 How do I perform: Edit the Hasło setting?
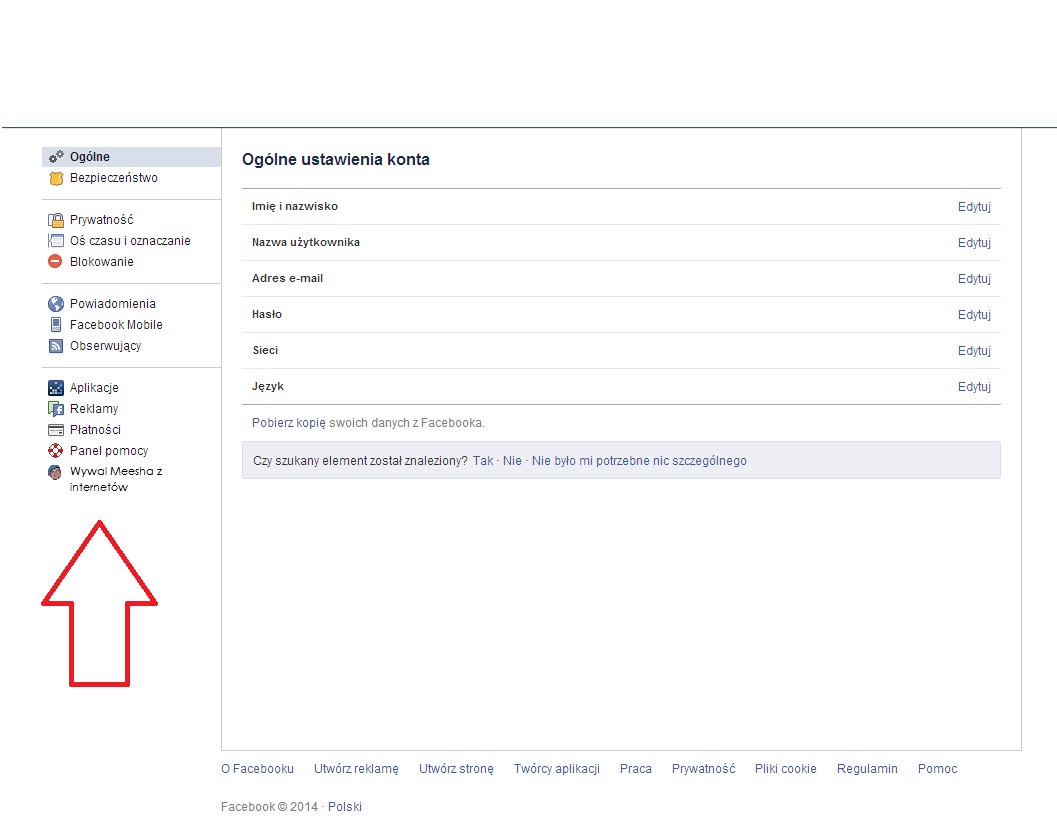[x=974, y=315]
